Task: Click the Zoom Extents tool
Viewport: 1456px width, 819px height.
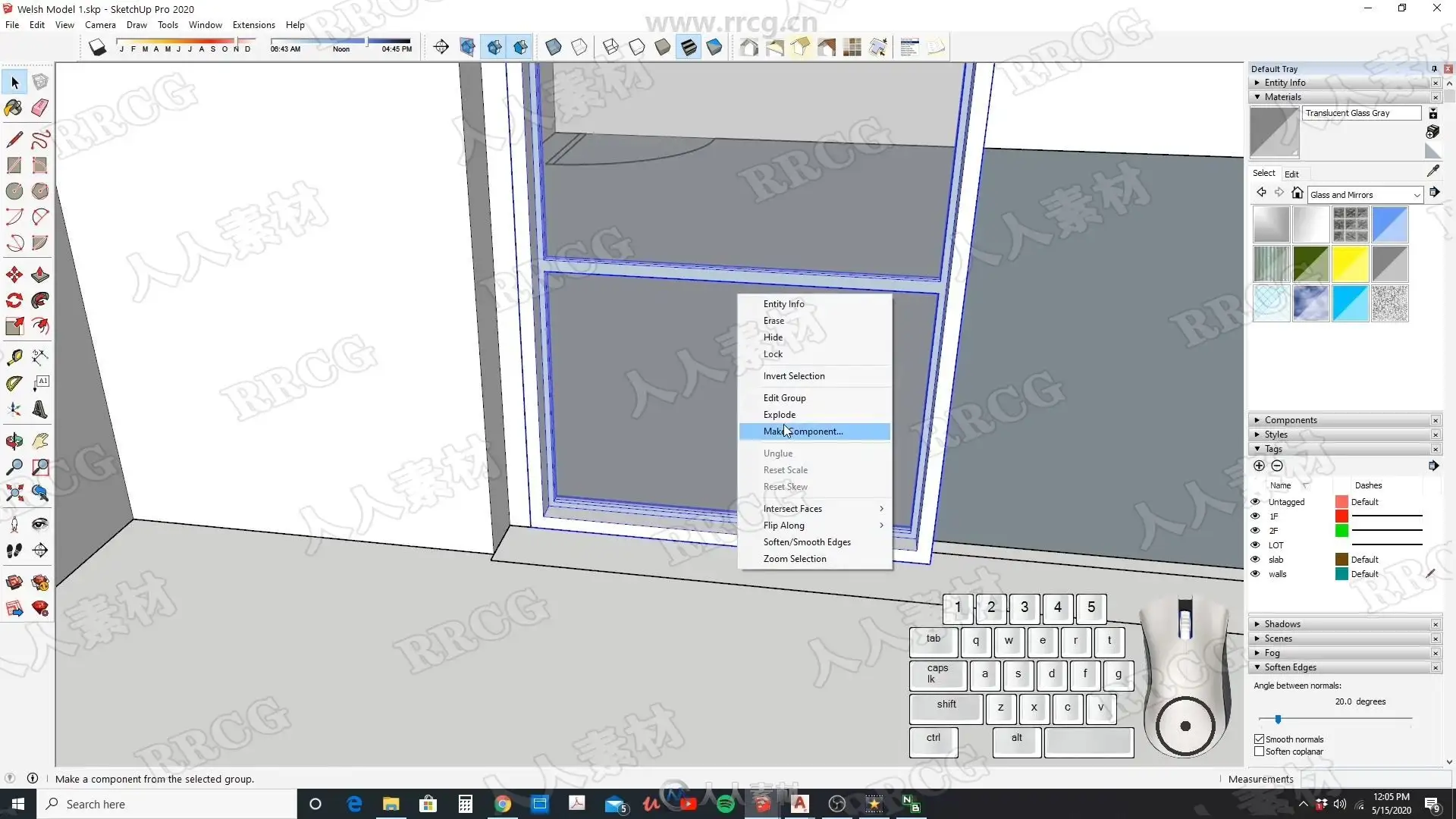Action: click(14, 494)
